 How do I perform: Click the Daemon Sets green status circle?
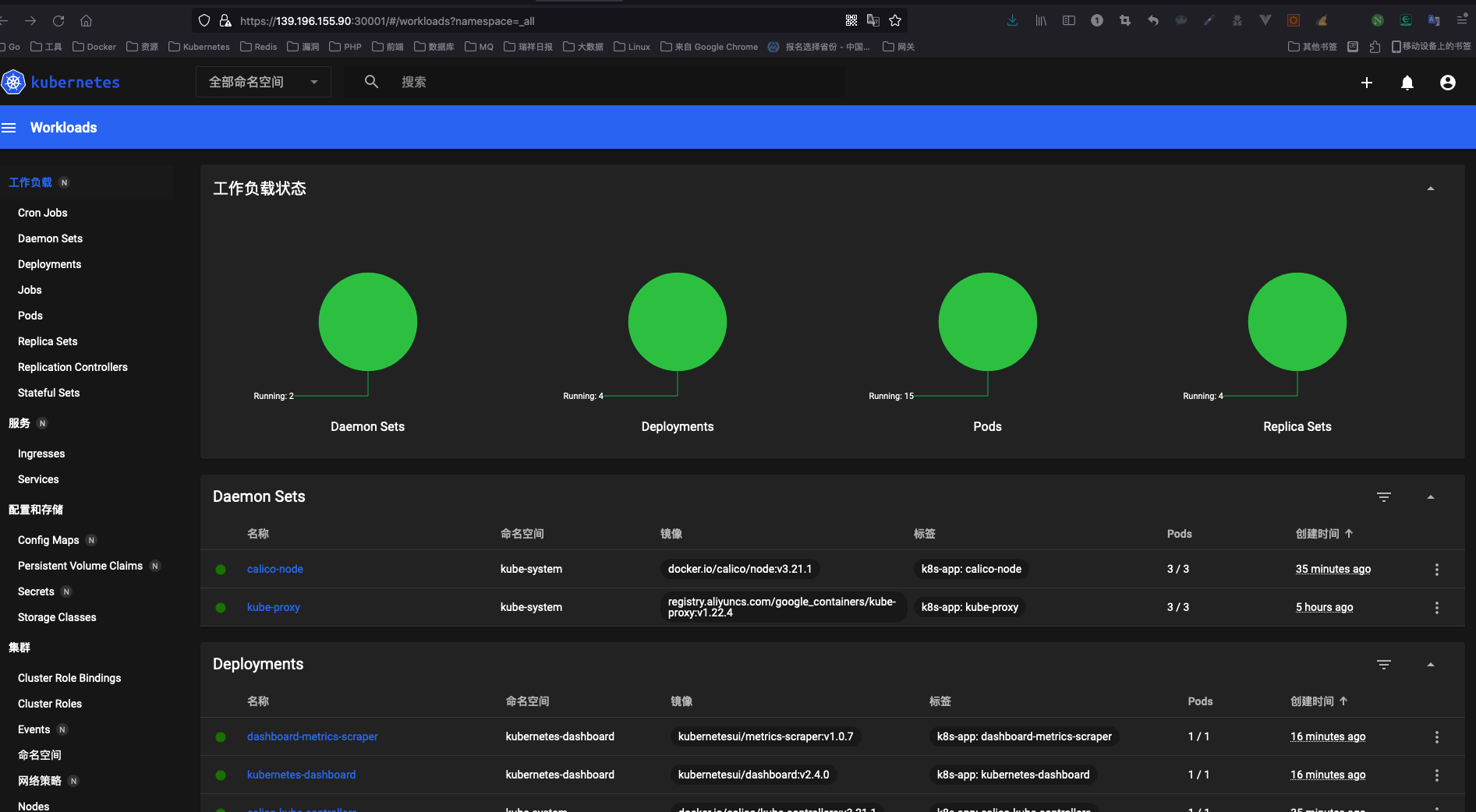(x=368, y=322)
